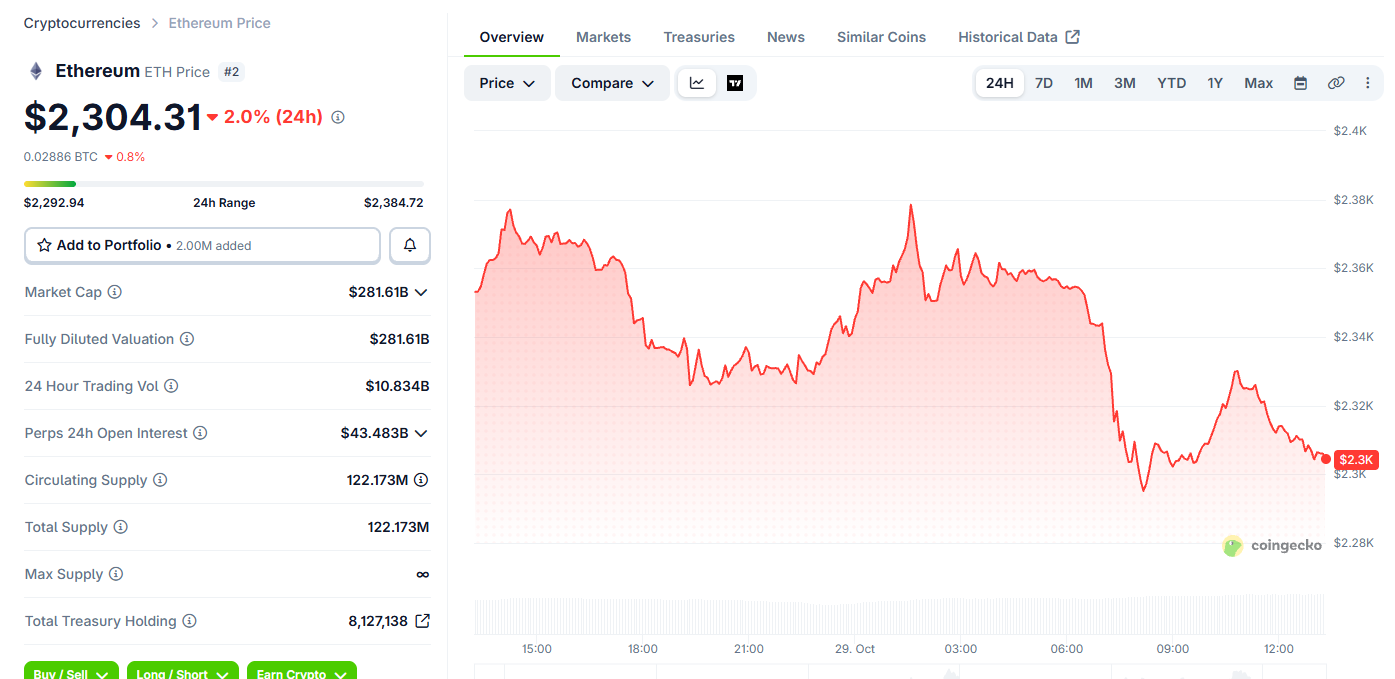The image size is (1395, 679).
Task: Copy chart link via chain icon
Action: click(x=1336, y=83)
